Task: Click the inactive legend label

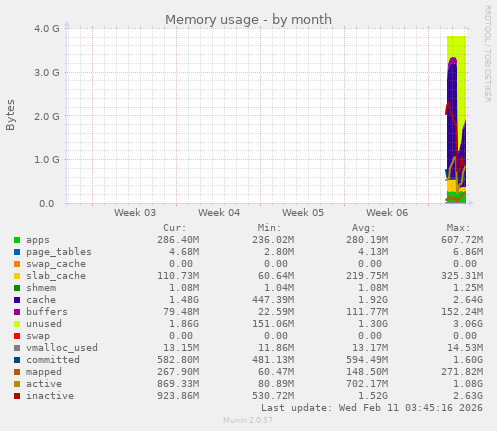Action: tap(50, 396)
